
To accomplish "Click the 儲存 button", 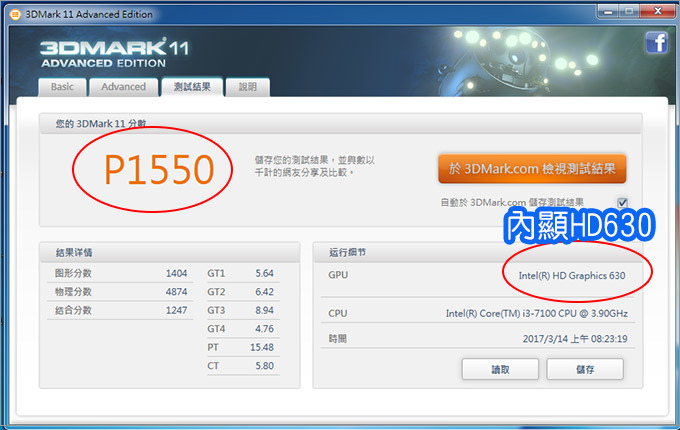I will coord(585,369).
